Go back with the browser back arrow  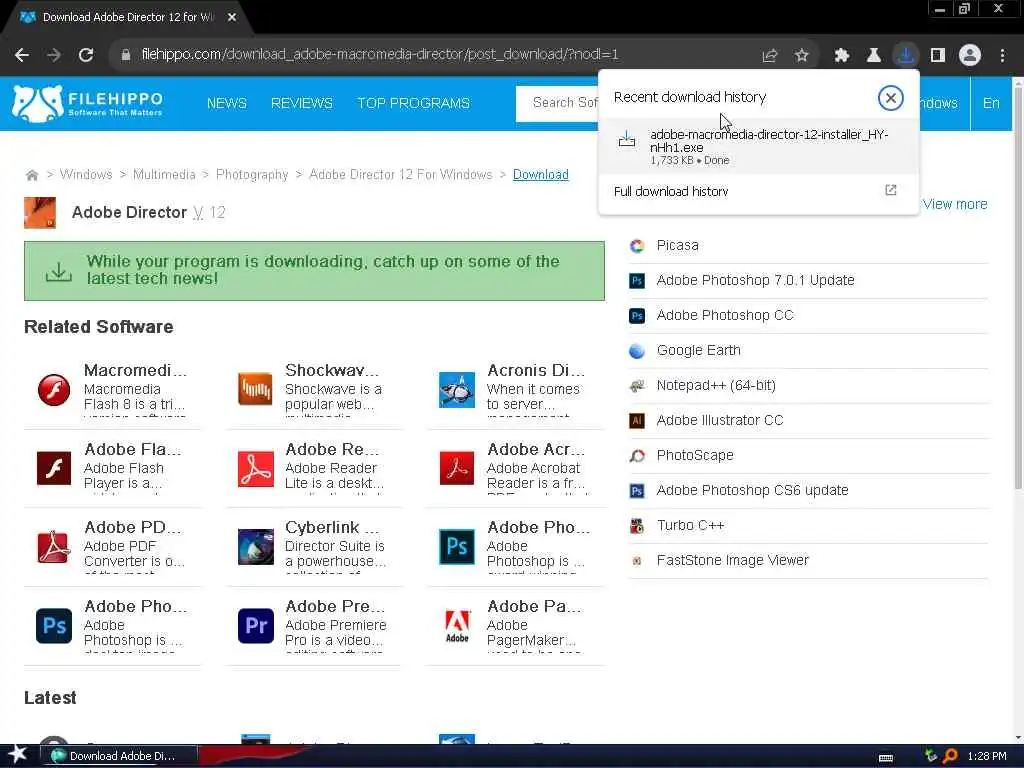22,55
